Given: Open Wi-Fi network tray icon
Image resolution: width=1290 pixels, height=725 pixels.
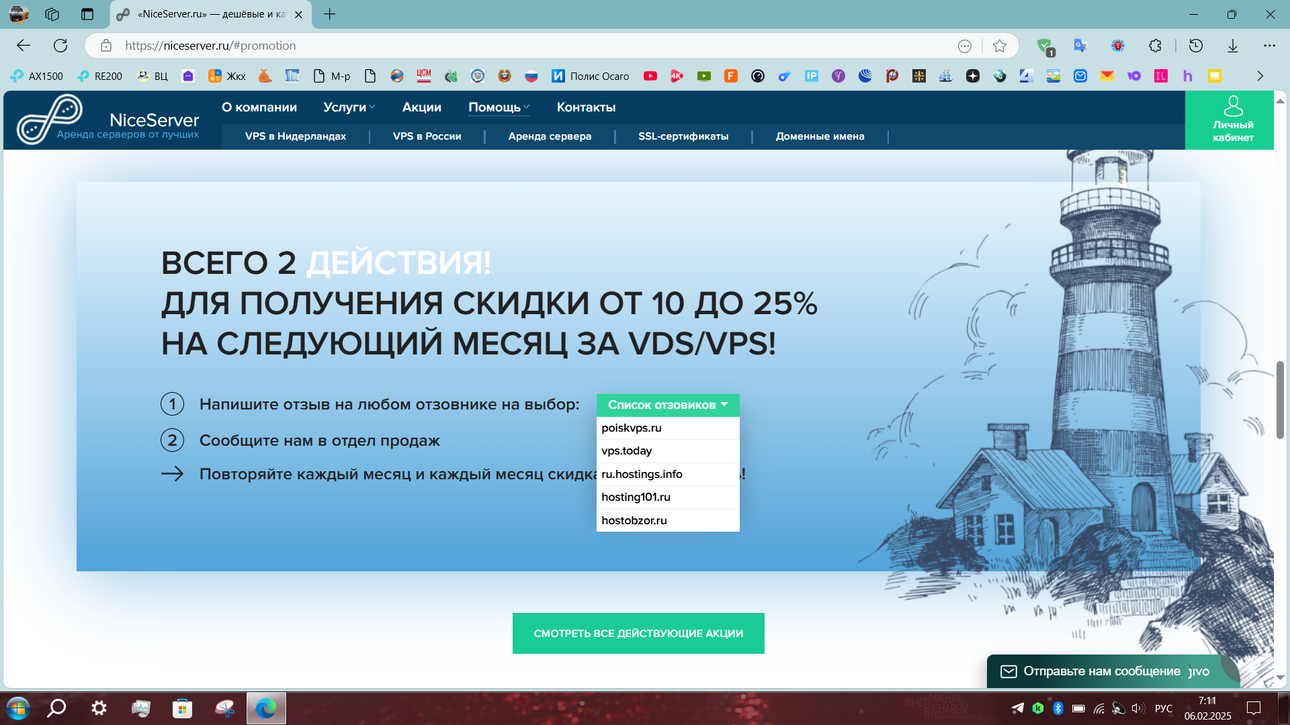Looking at the screenshot, I should coord(1098,708).
